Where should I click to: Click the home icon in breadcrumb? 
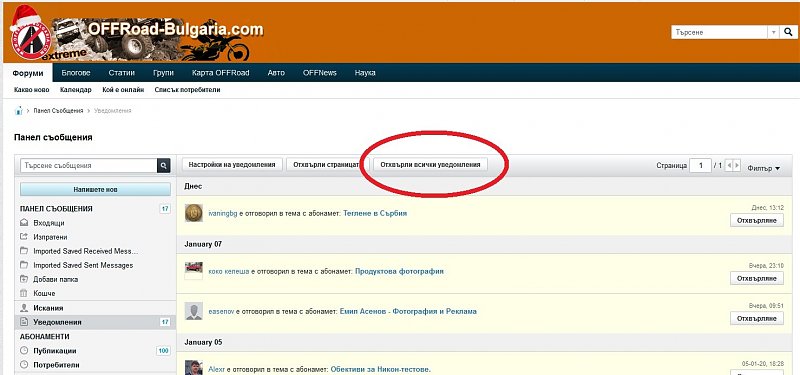pyautogui.click(x=19, y=111)
